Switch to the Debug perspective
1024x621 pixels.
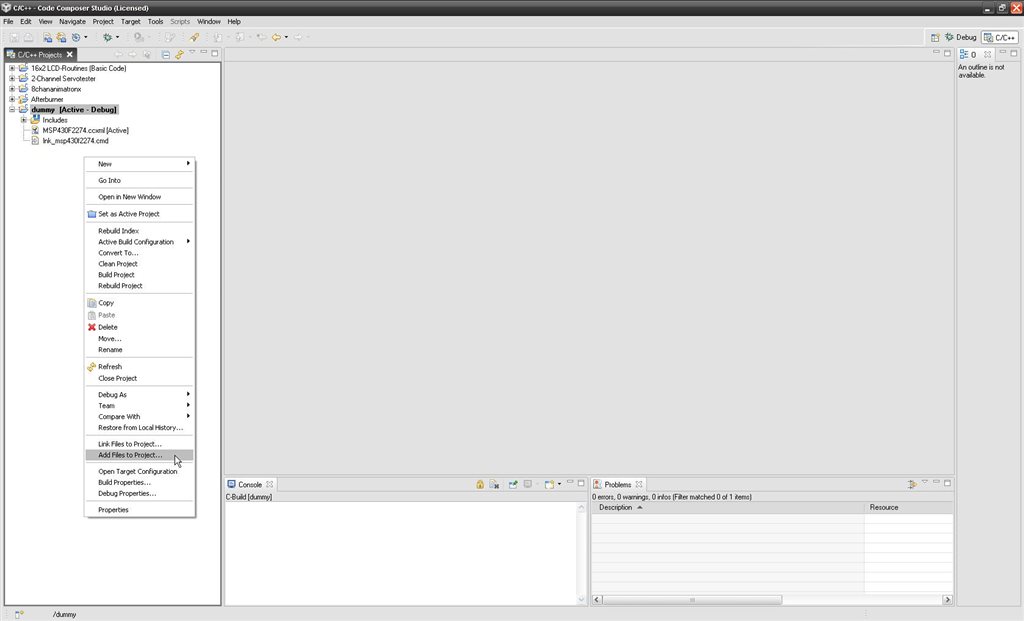coord(961,37)
